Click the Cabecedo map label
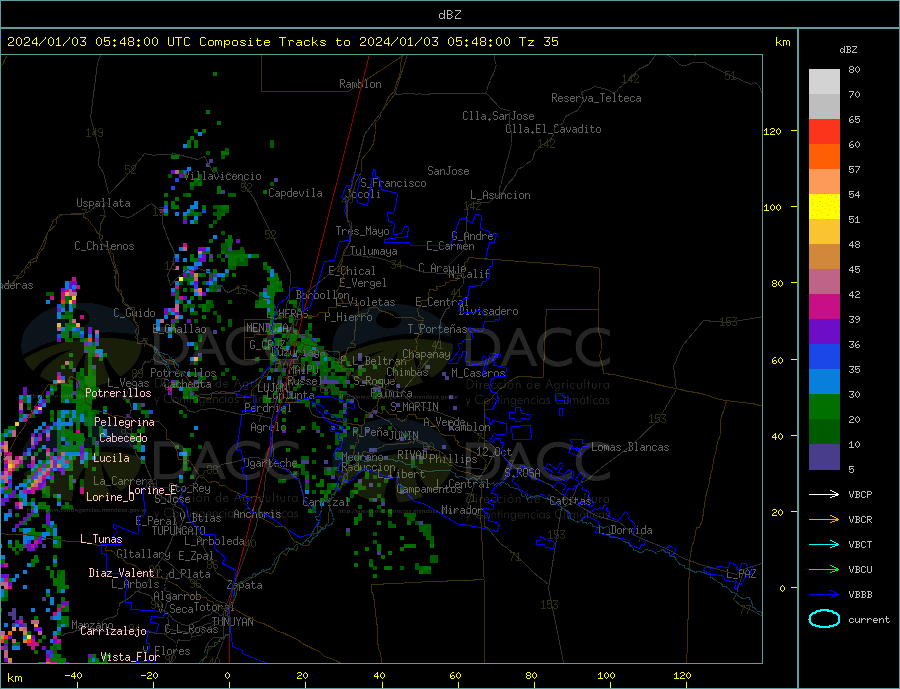 (x=123, y=438)
